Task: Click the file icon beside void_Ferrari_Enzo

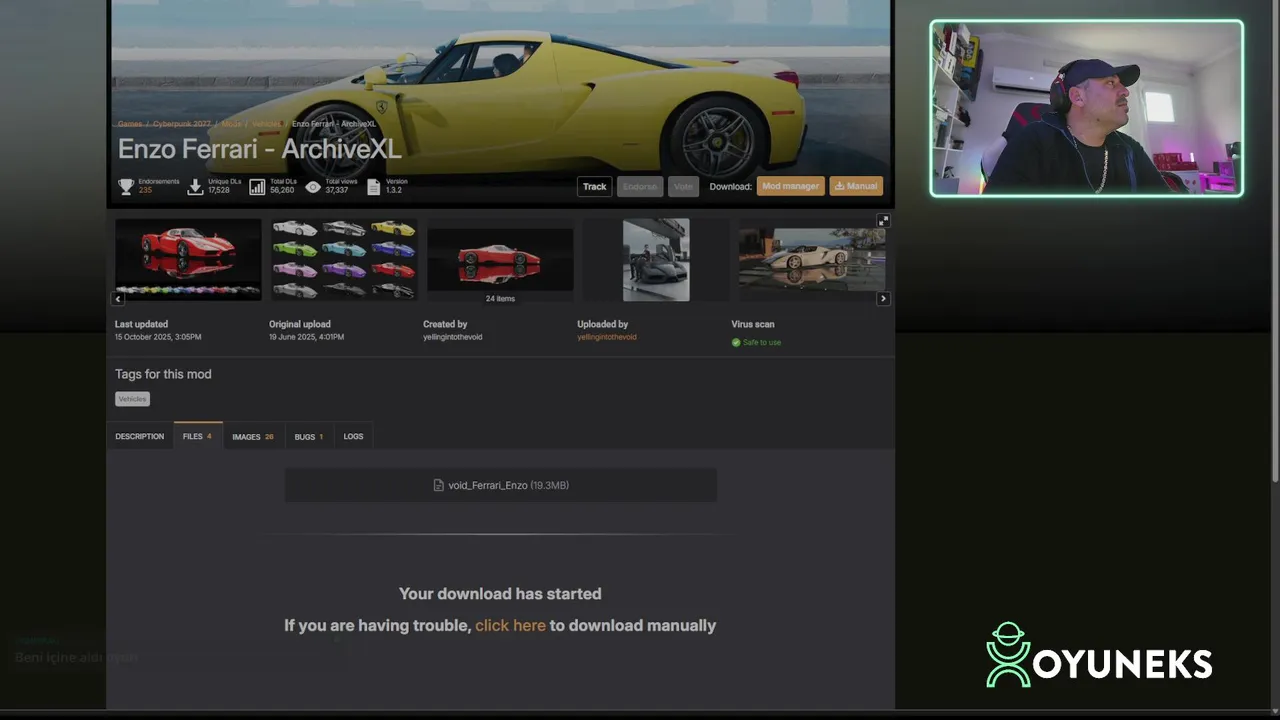Action: pos(438,485)
